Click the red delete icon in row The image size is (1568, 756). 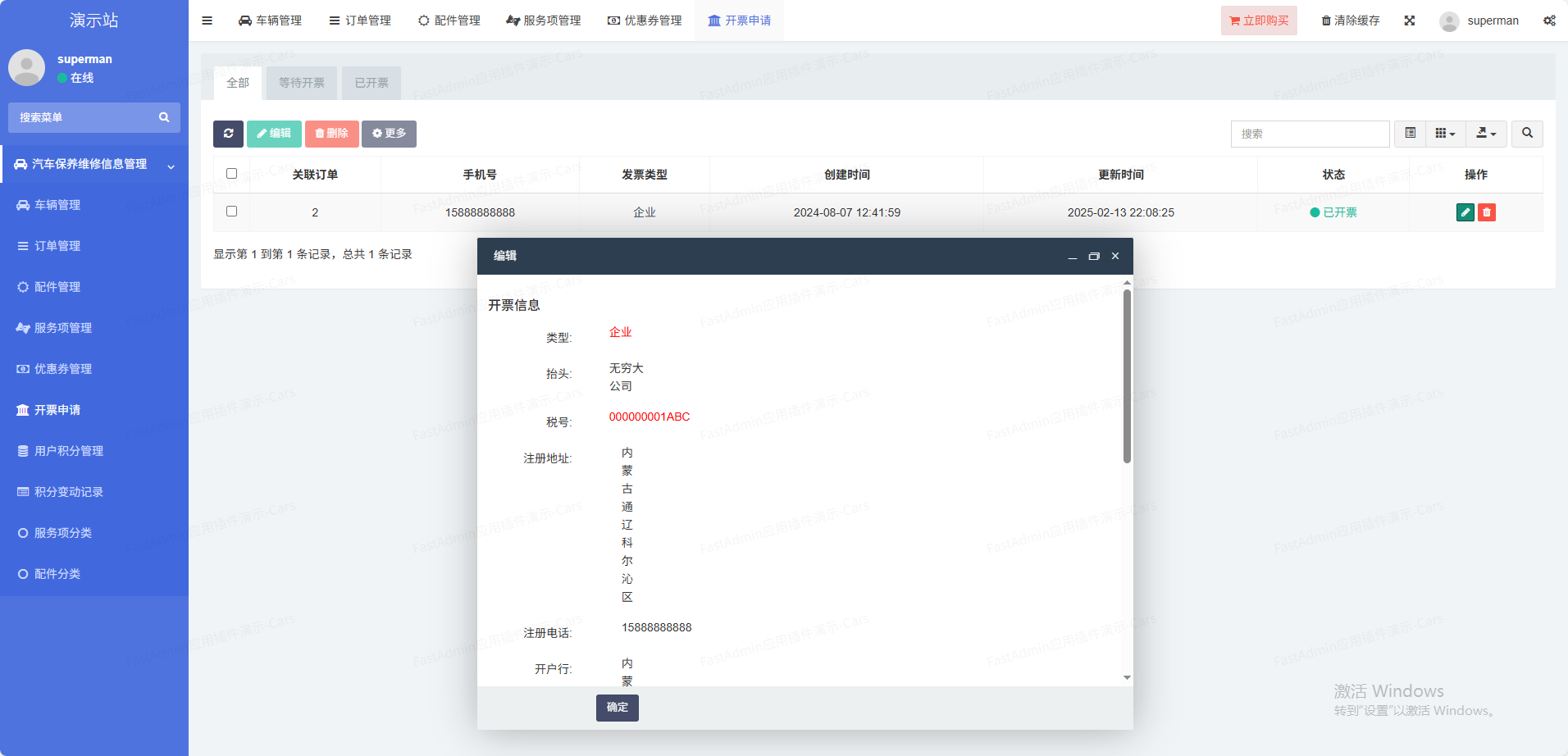(x=1487, y=212)
